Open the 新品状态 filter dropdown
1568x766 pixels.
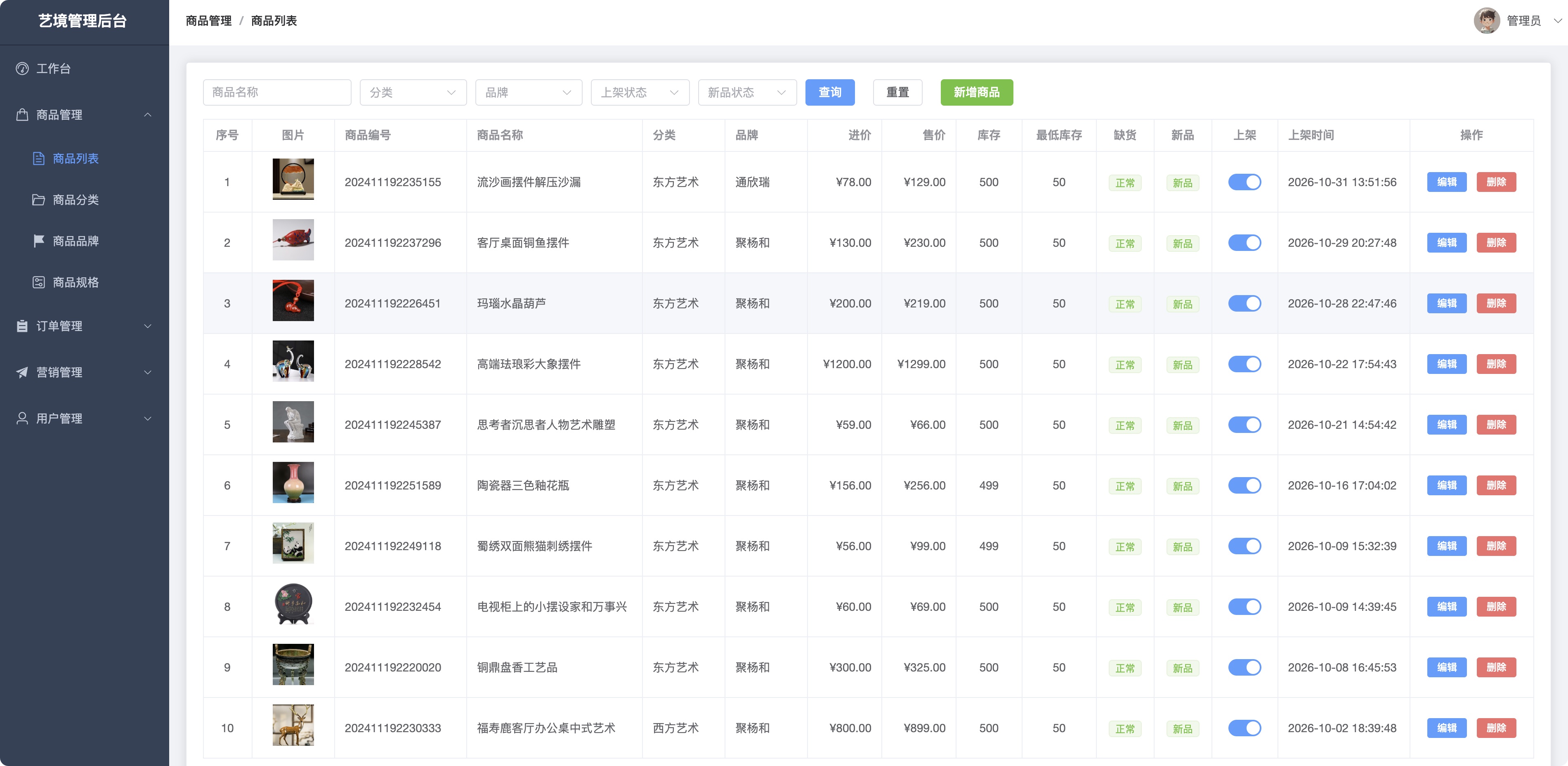click(747, 92)
